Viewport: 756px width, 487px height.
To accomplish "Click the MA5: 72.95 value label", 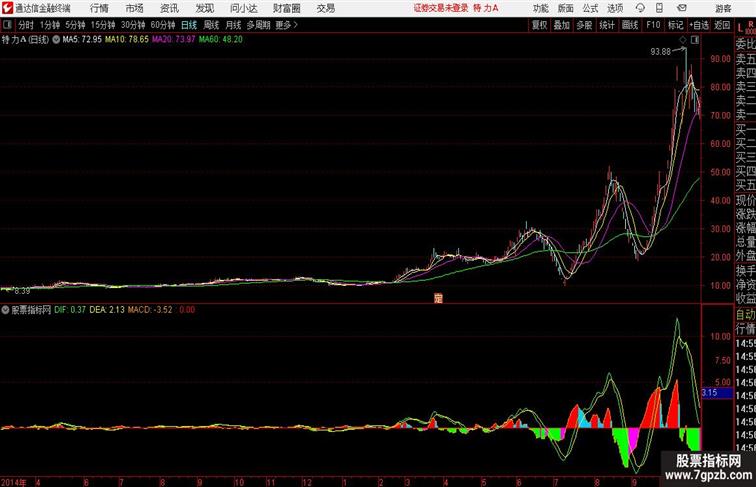I will pyautogui.click(x=82, y=40).
